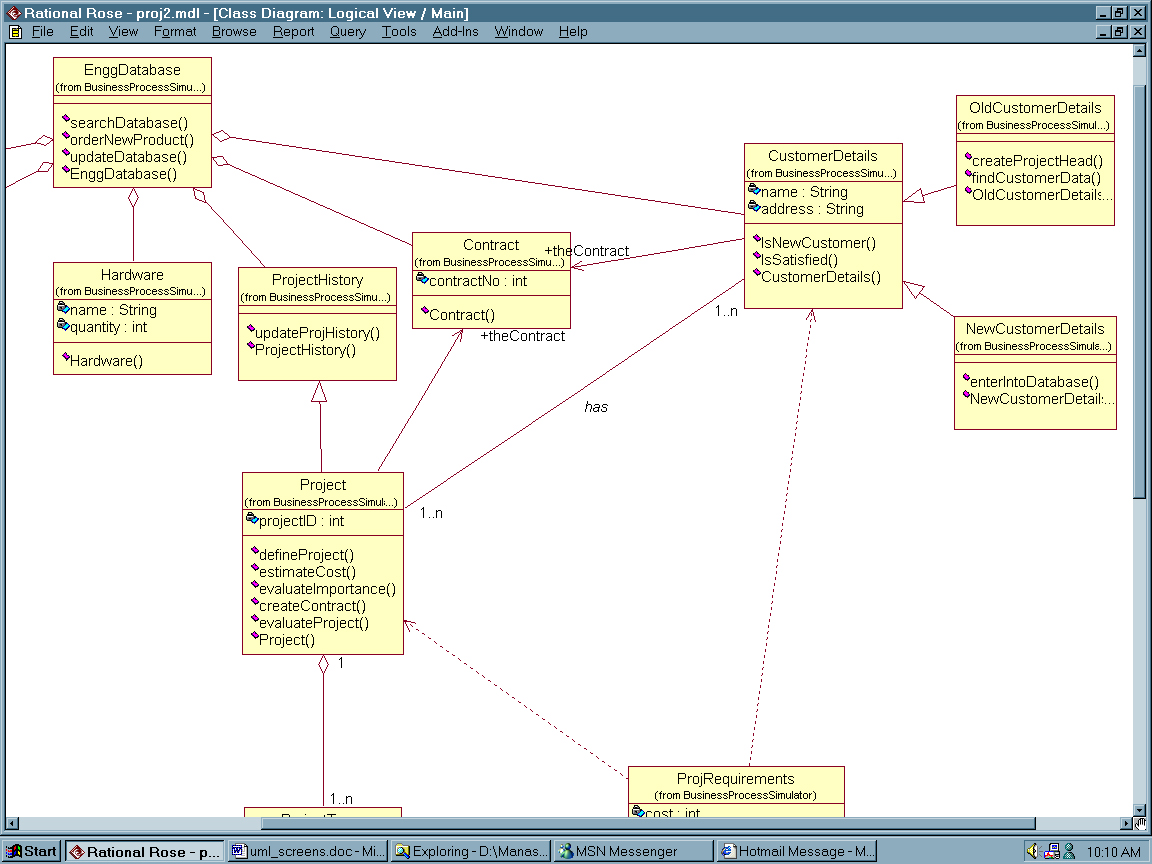The width and height of the screenshot is (1152, 864).
Task: Open the Window menu
Action: pyautogui.click(x=519, y=32)
